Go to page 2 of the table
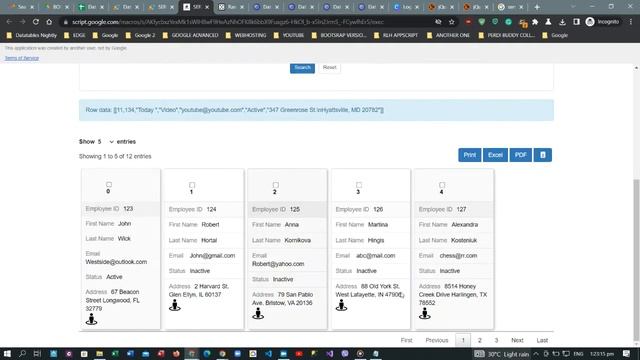This screenshot has width=640, height=360. [x=480, y=340]
